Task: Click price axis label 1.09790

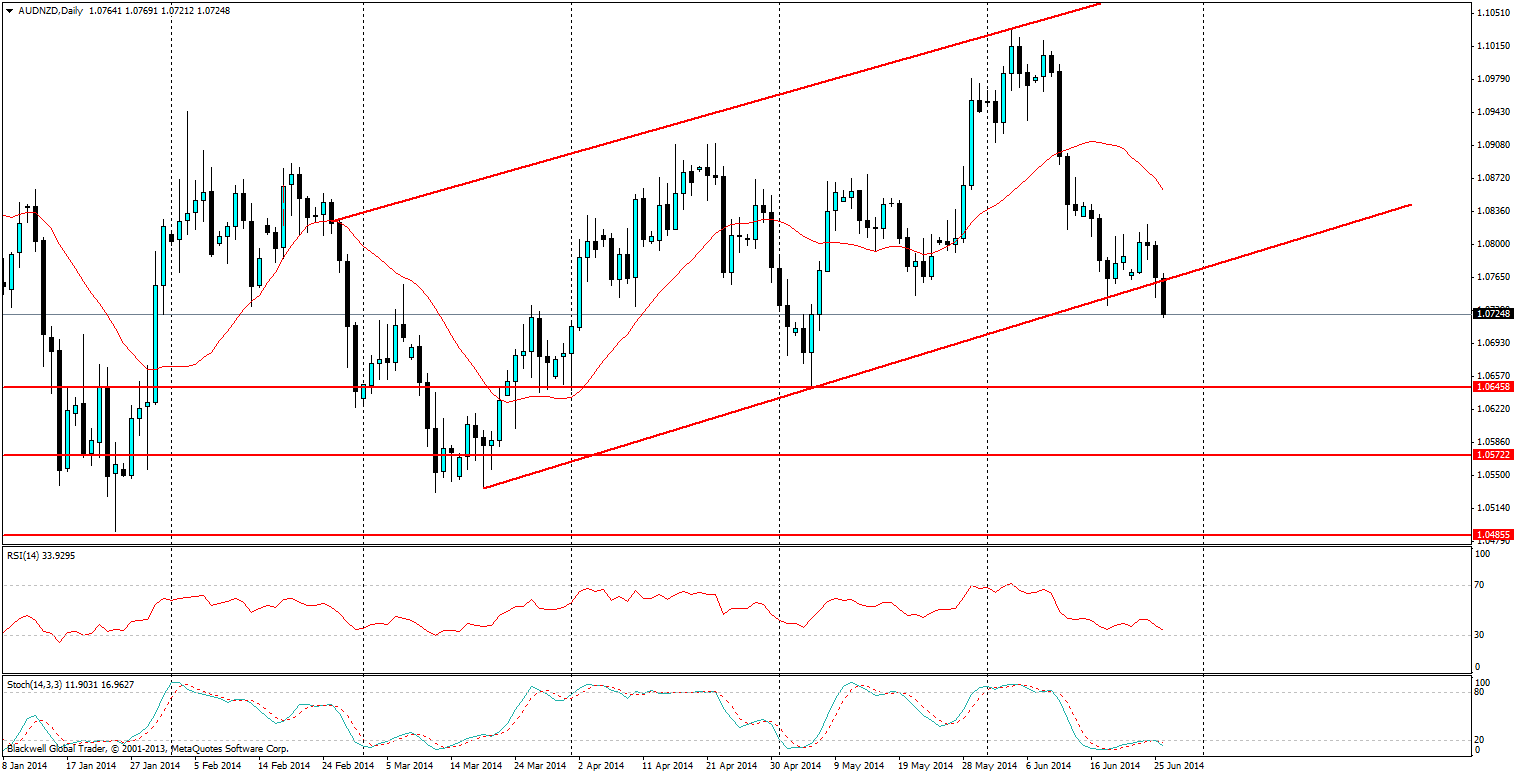Action: coord(1493,79)
